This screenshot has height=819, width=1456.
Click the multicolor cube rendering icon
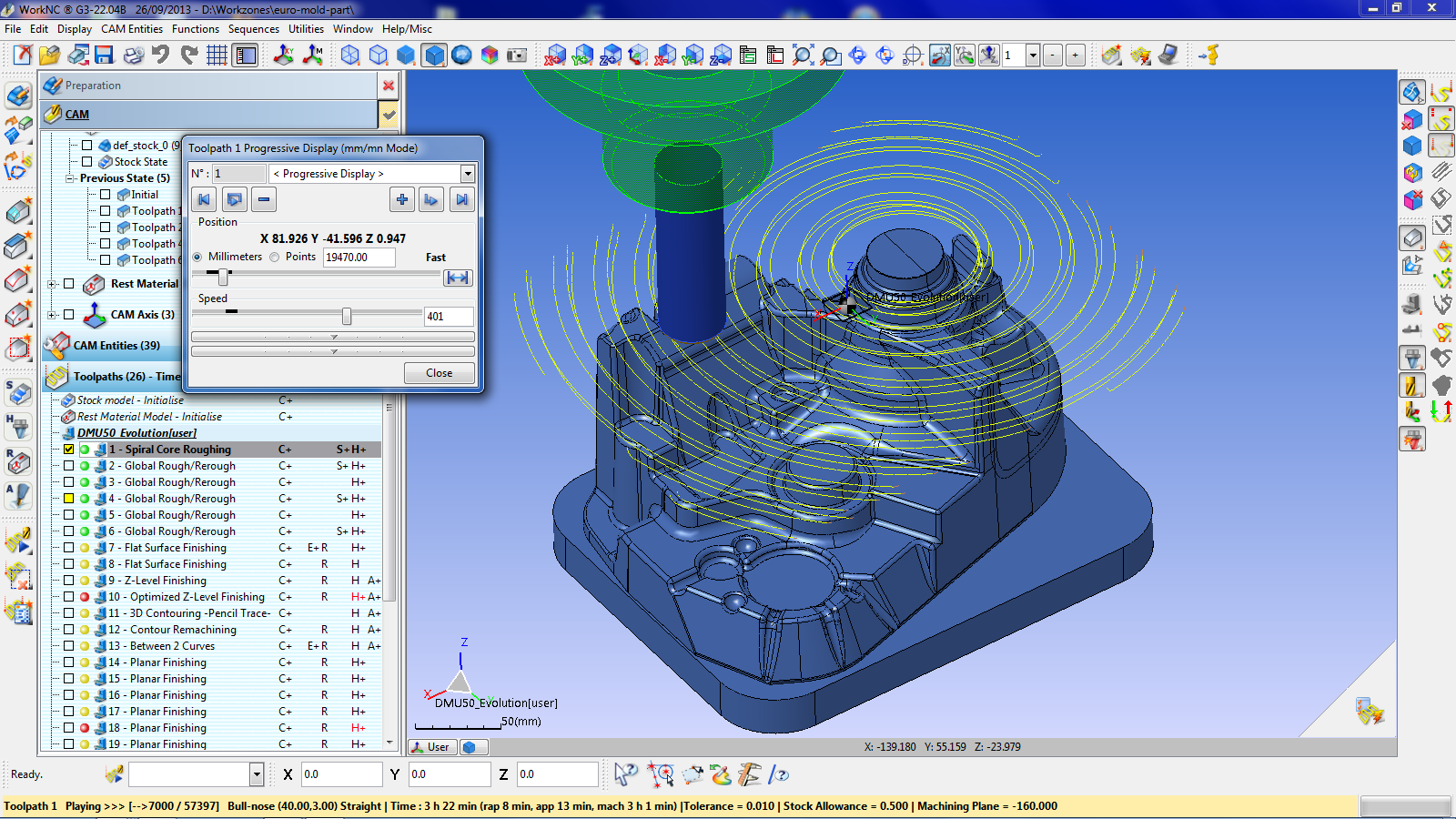click(490, 56)
